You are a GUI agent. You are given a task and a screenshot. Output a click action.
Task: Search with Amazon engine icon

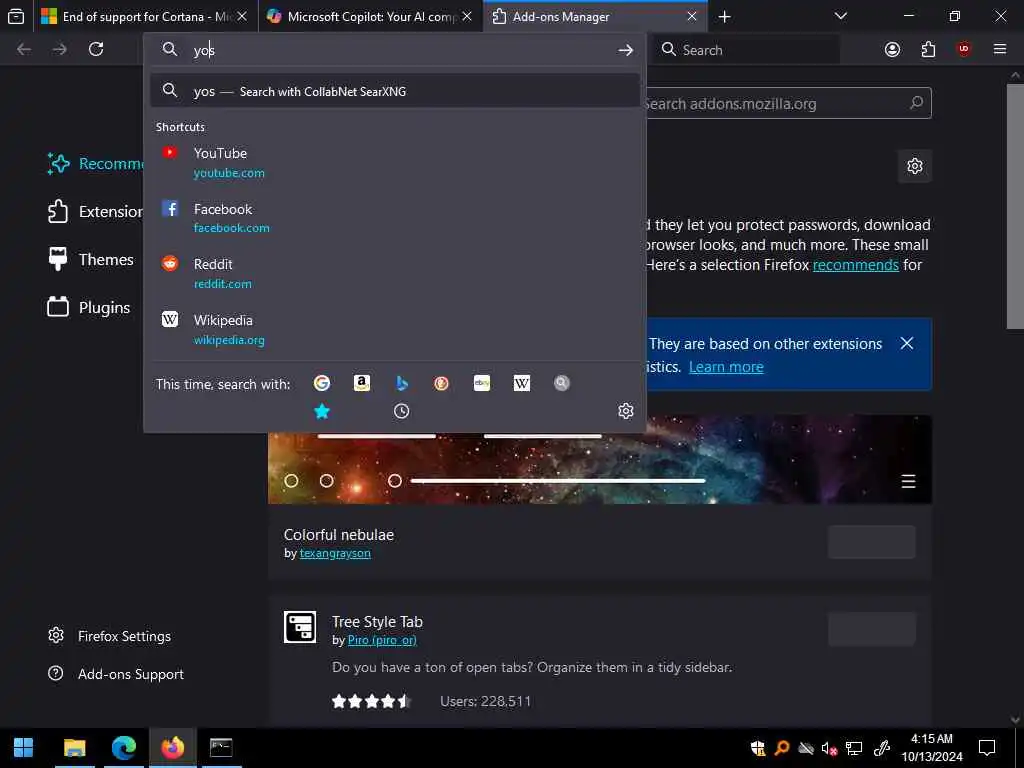pos(362,383)
